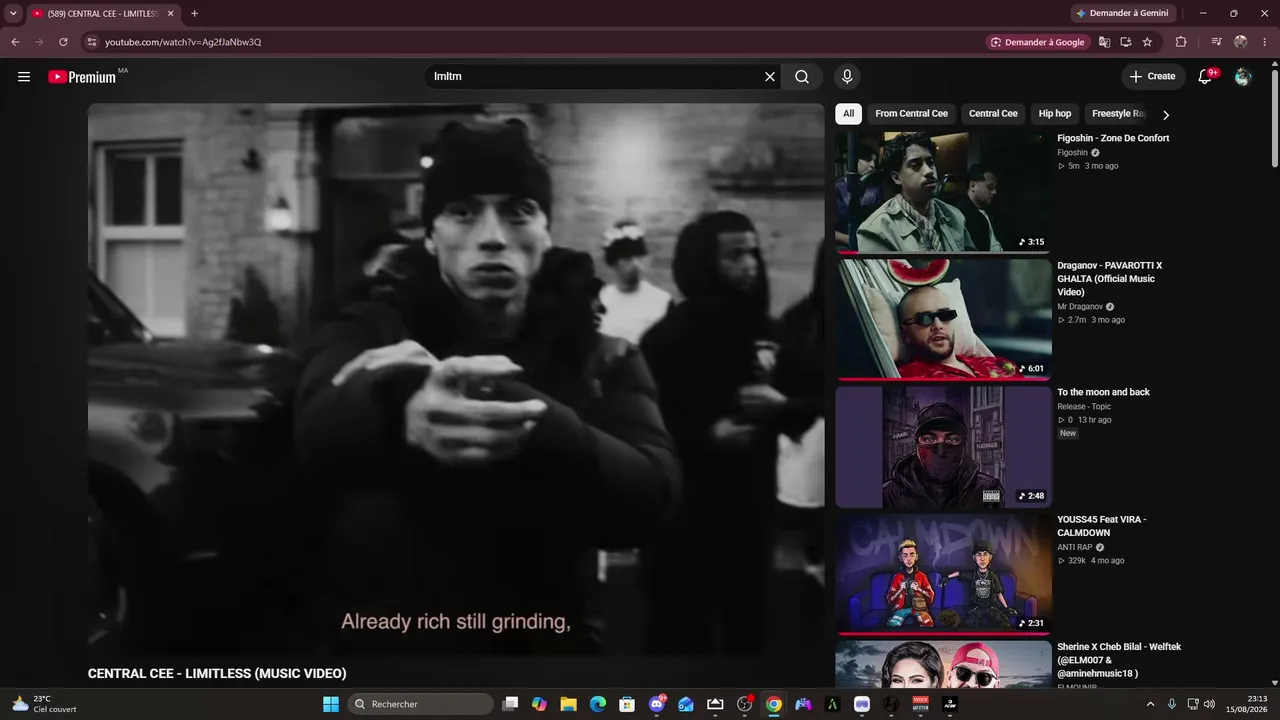Clear the YouTube search box text
Image resolution: width=1280 pixels, height=720 pixels.
(x=770, y=76)
